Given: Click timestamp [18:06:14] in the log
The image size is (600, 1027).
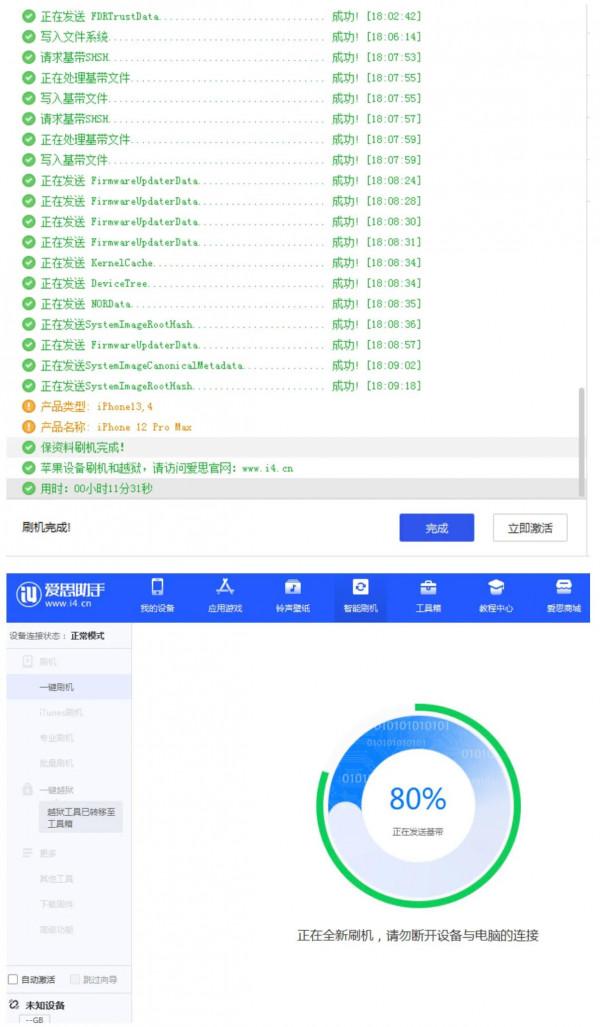Looking at the screenshot, I should tap(394, 37).
